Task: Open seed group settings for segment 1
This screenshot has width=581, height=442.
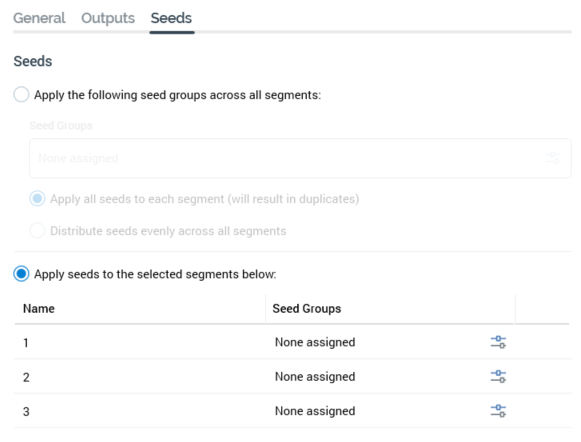Action: [x=498, y=342]
